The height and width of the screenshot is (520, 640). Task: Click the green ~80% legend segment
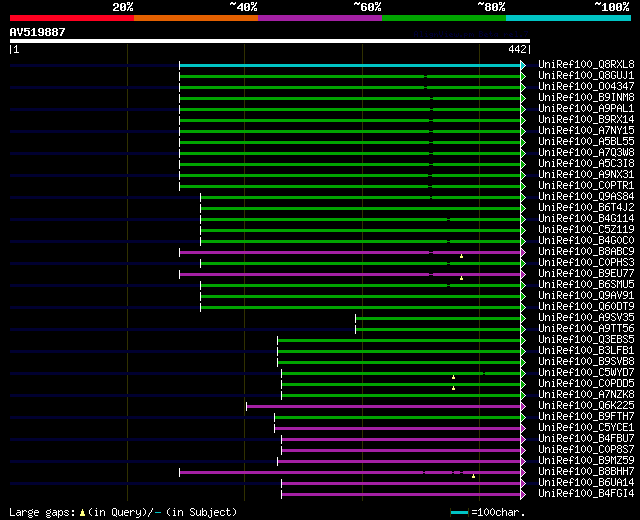[444, 18]
